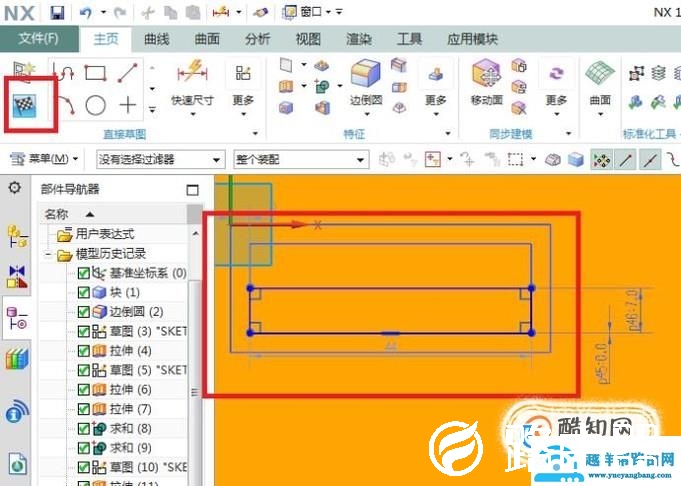Click the Extrude icon in feature group
The image size is (681, 486).
[286, 86]
